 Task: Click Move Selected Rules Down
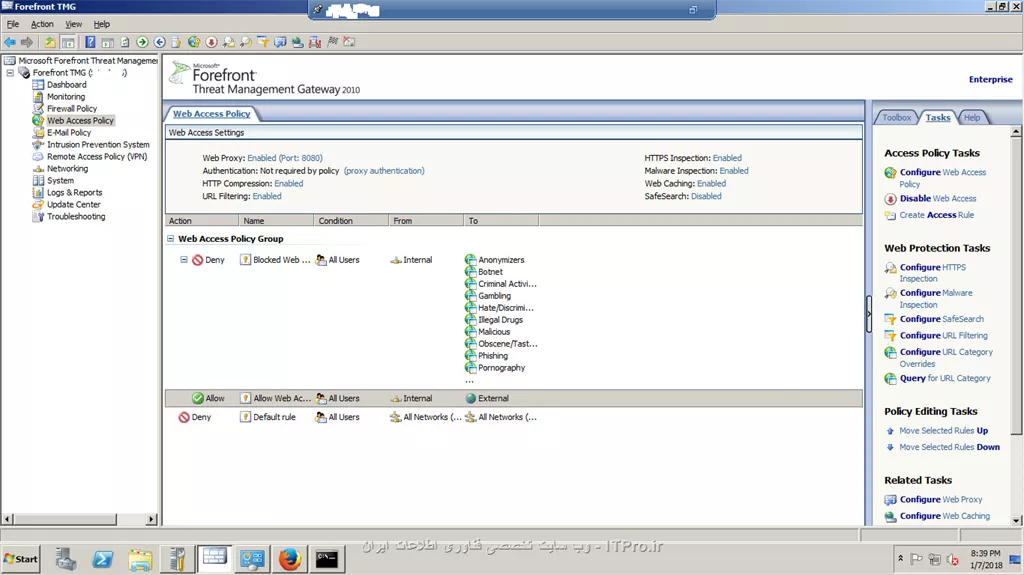tap(949, 448)
